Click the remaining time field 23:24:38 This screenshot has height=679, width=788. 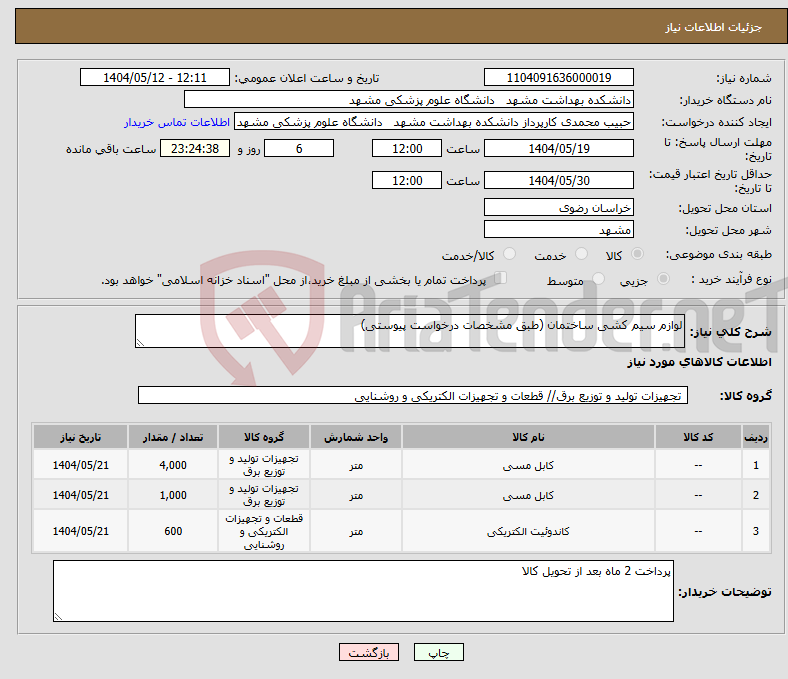point(195,148)
